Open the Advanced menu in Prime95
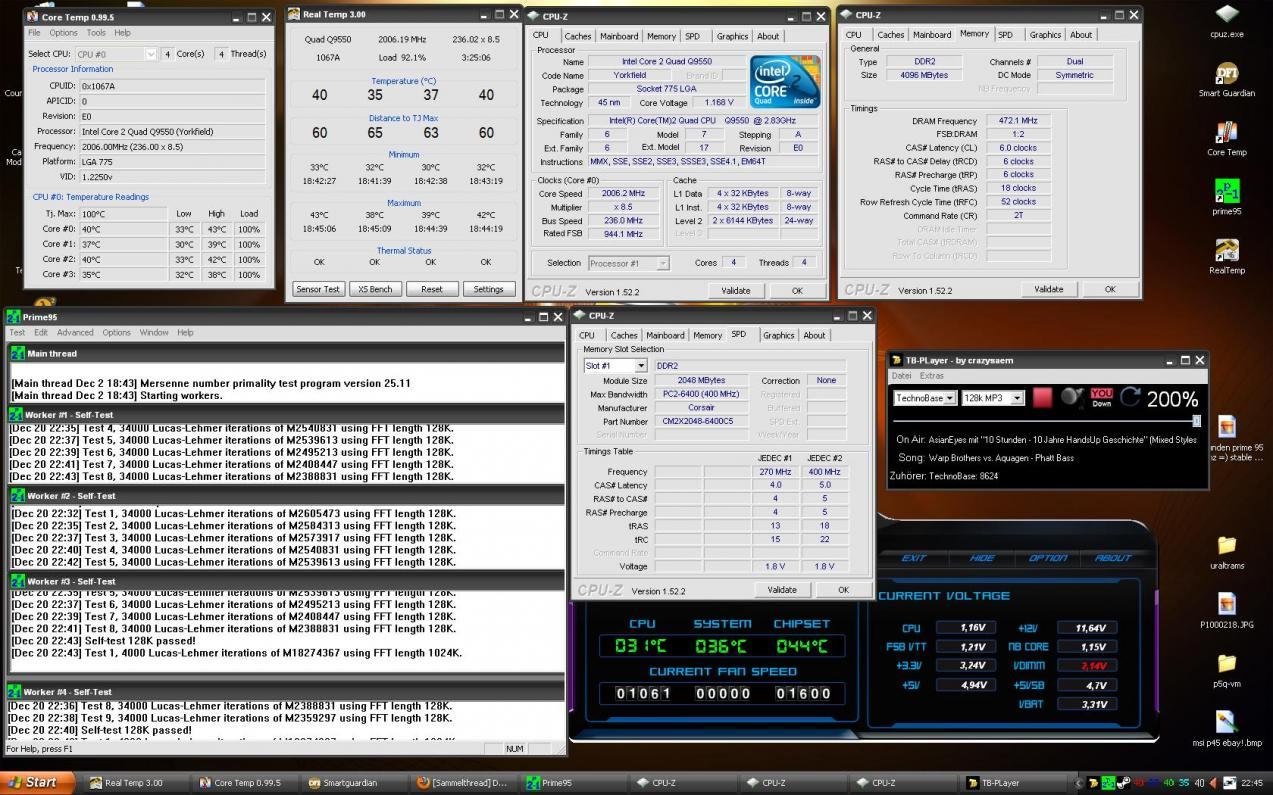Screen dimensions: 1273x795 coord(75,332)
